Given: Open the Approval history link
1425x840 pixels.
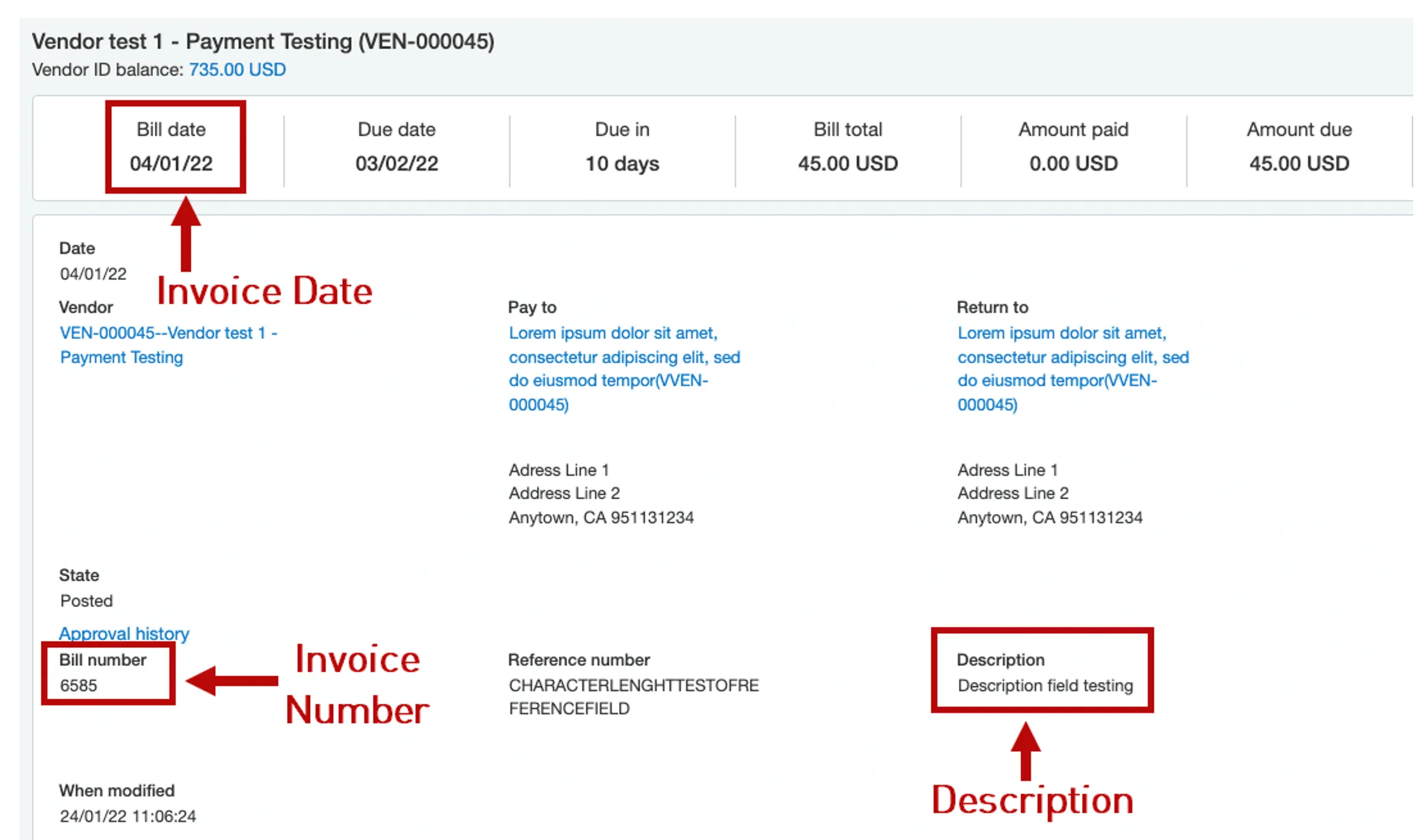Looking at the screenshot, I should click(x=124, y=633).
